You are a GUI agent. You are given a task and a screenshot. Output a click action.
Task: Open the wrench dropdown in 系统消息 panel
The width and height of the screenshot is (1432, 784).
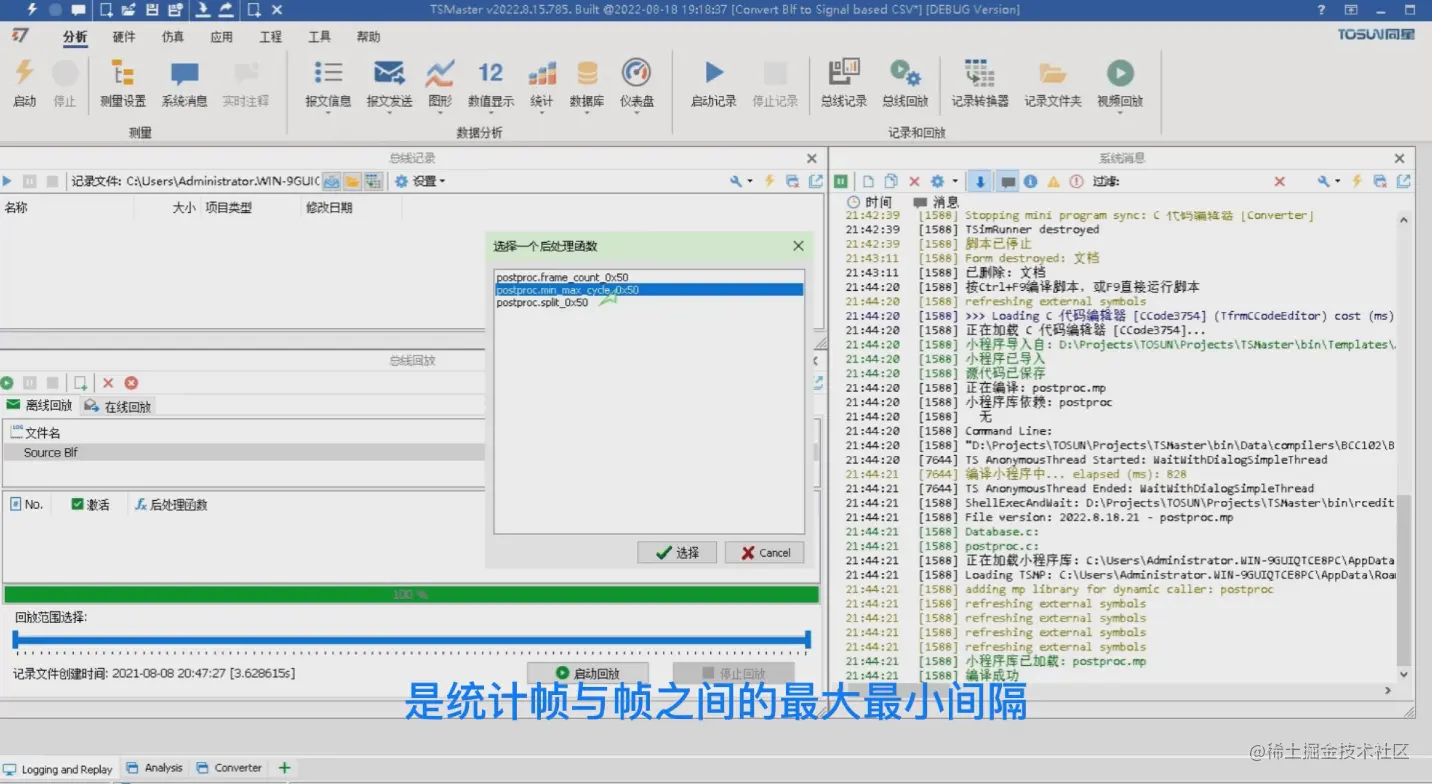tap(1329, 182)
